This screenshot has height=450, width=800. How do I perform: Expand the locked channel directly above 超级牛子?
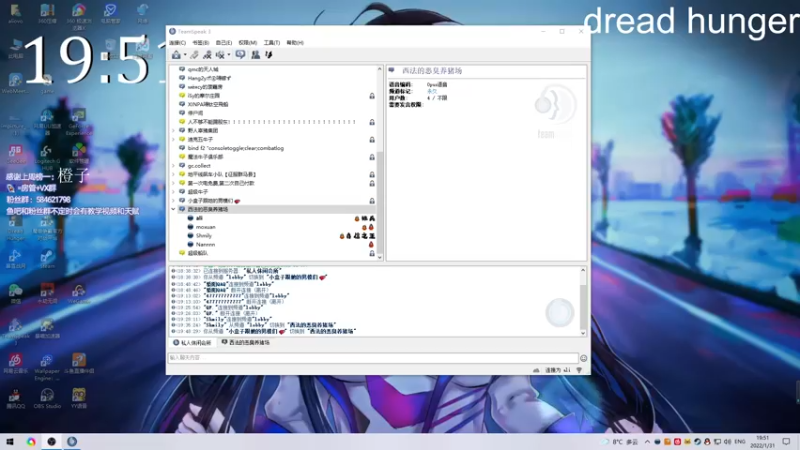coord(173,183)
